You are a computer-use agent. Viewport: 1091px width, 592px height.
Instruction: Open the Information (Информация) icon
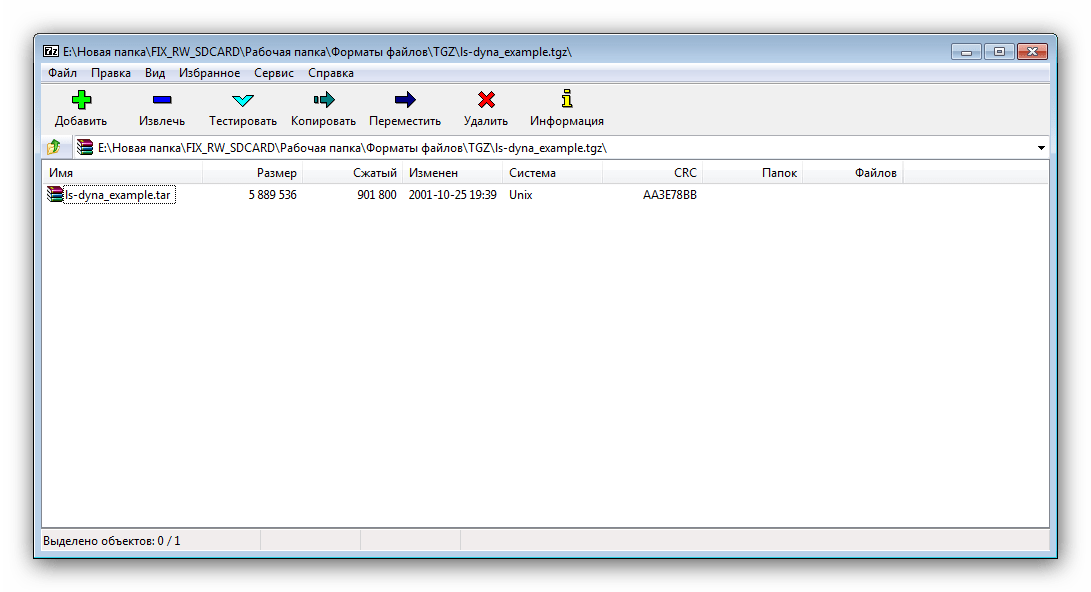click(567, 99)
